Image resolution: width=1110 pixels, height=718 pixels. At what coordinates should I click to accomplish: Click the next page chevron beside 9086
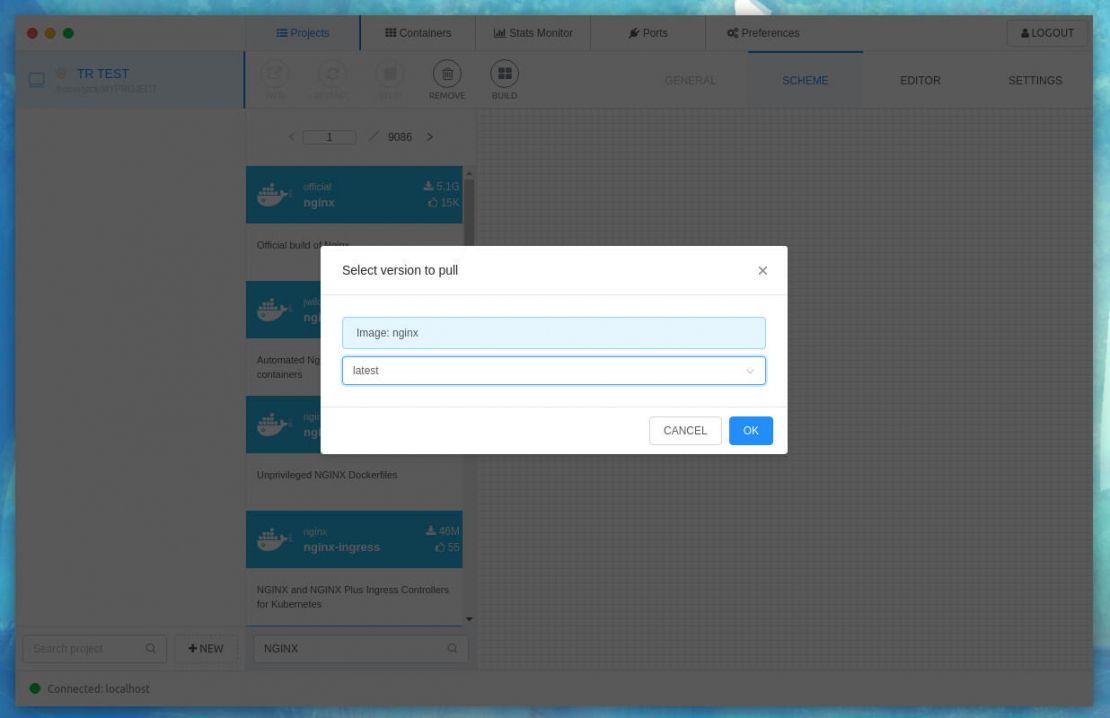[430, 136]
